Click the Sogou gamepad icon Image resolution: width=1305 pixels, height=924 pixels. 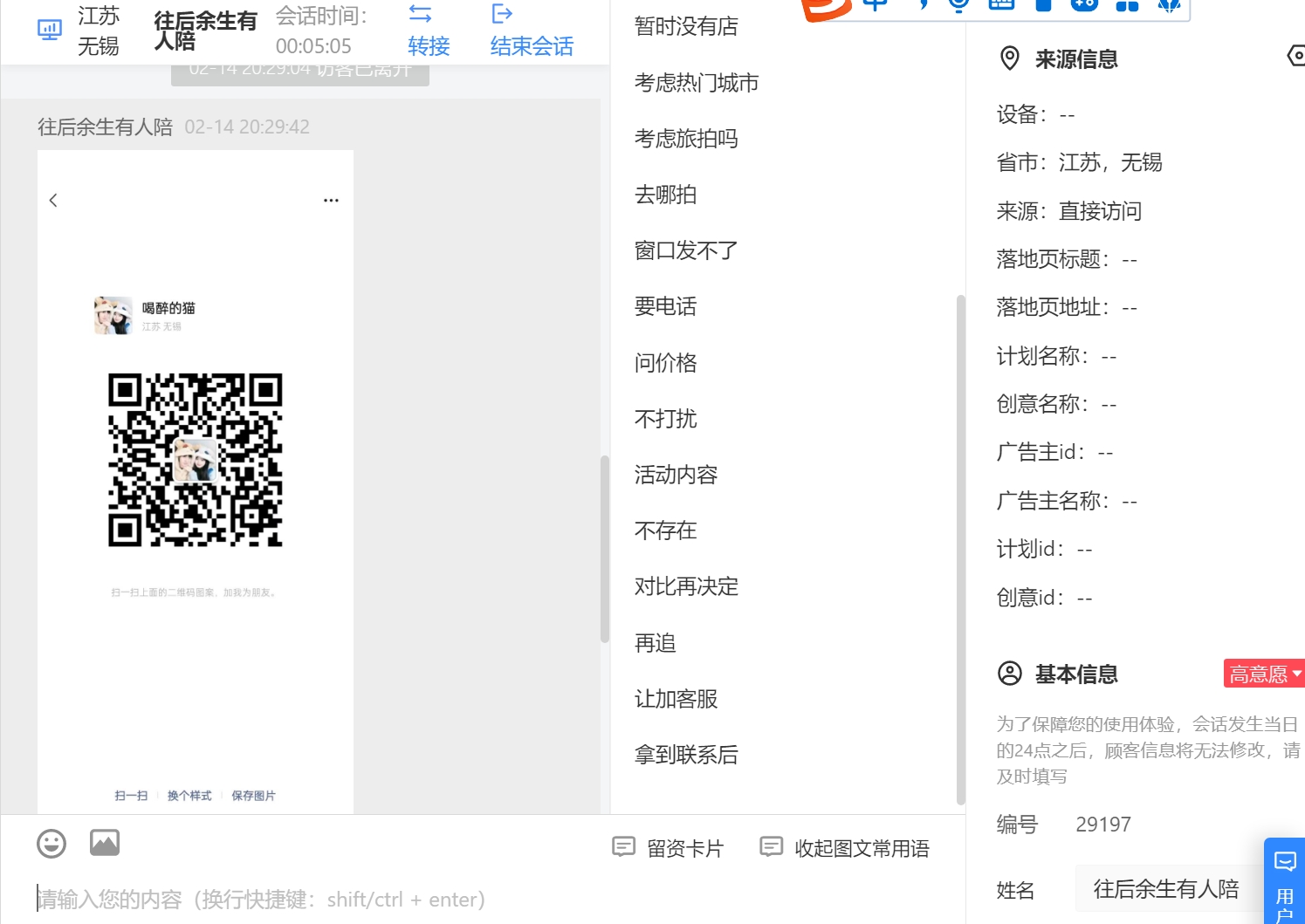pyautogui.click(x=1084, y=5)
